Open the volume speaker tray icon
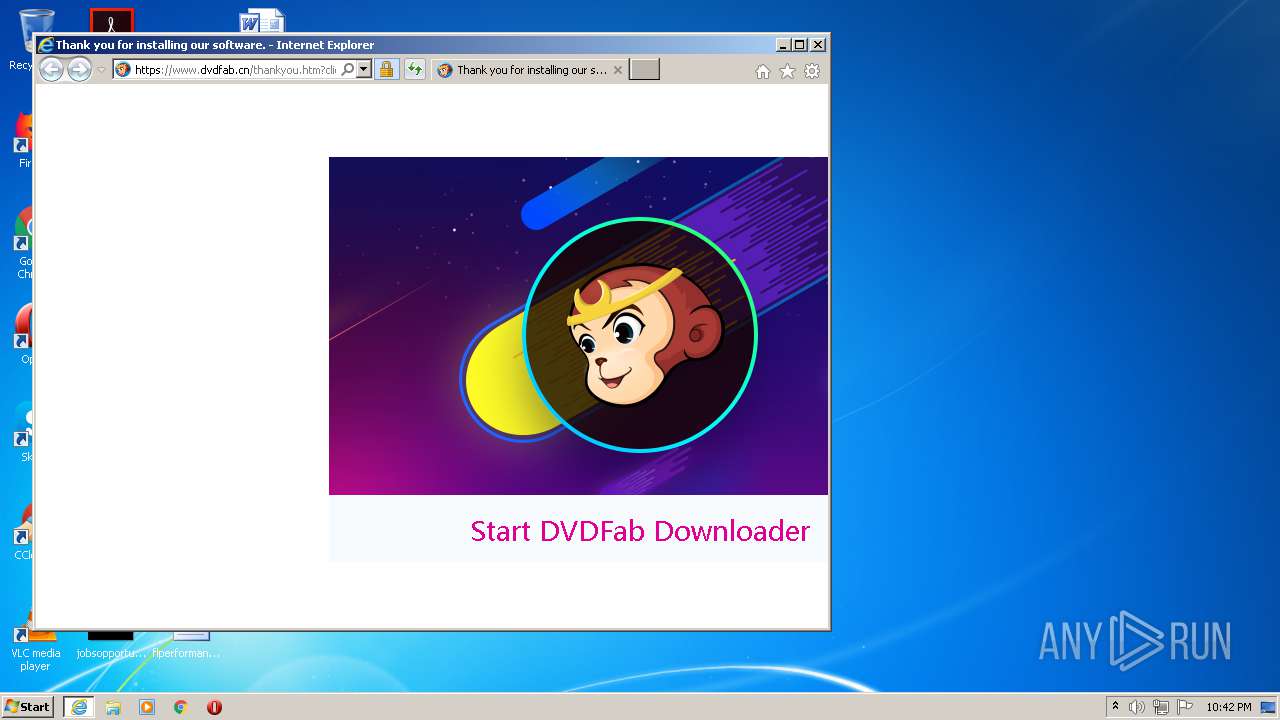 click(x=1137, y=707)
